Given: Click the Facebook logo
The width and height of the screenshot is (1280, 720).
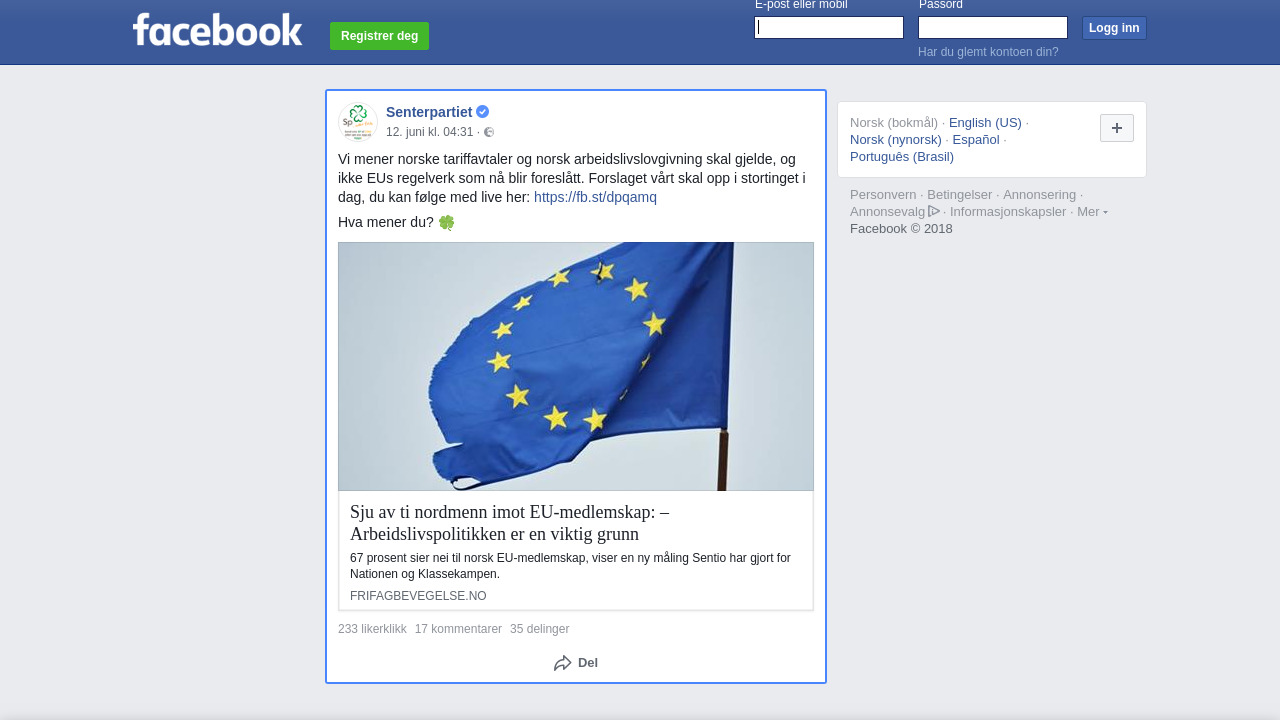Looking at the screenshot, I should pos(218,30).
